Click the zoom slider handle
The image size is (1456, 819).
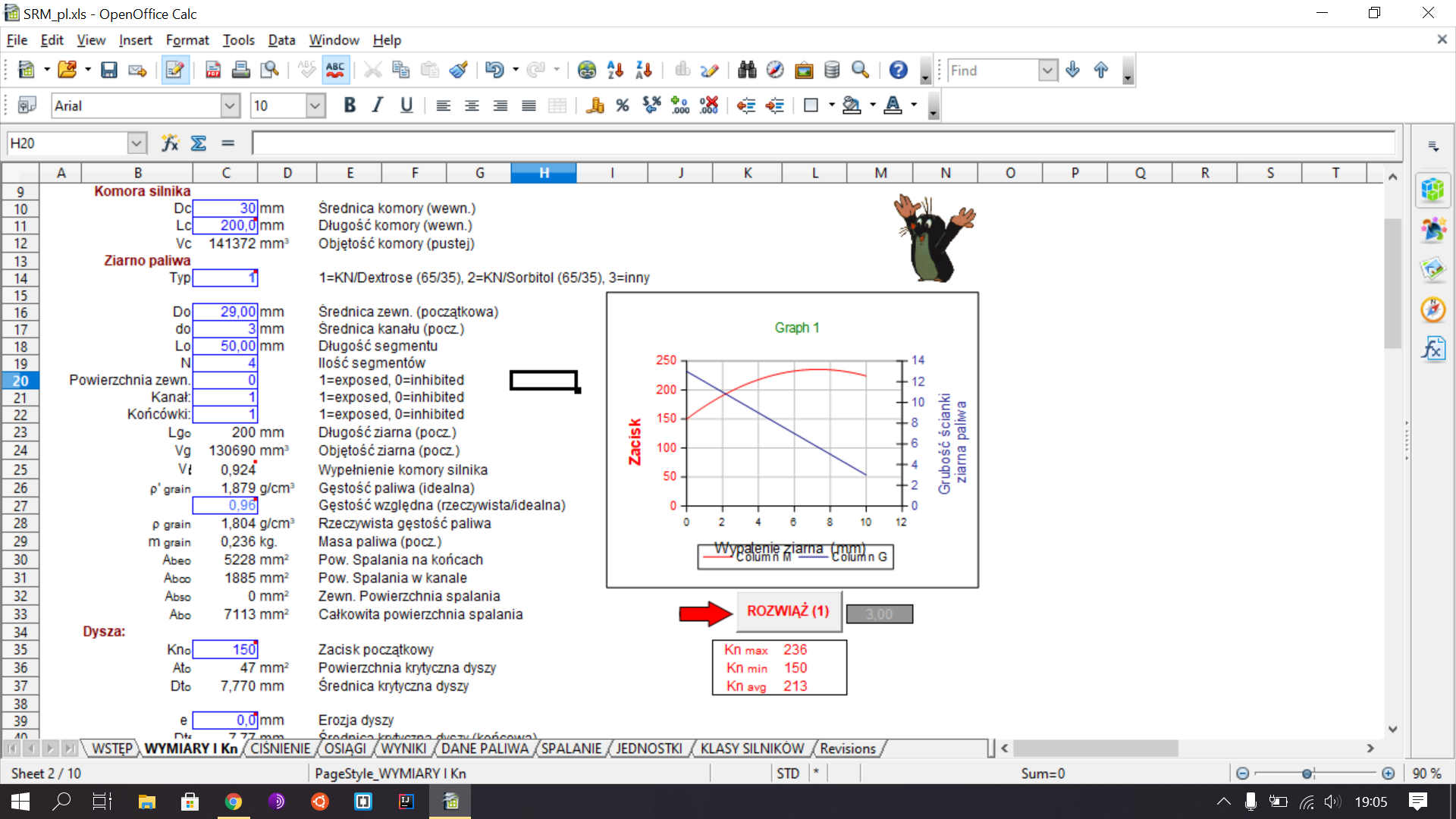[x=1307, y=773]
